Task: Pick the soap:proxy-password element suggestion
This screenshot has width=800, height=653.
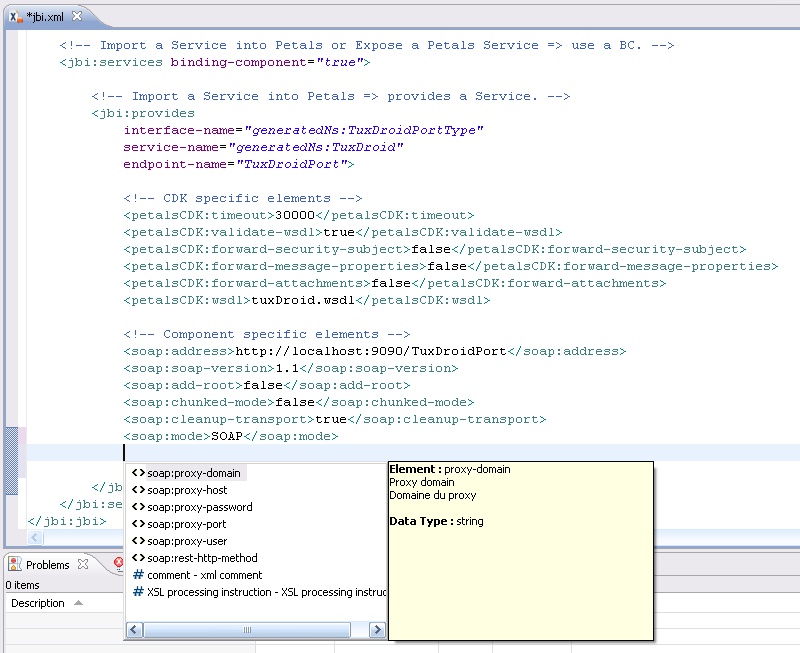Action: tap(199, 507)
